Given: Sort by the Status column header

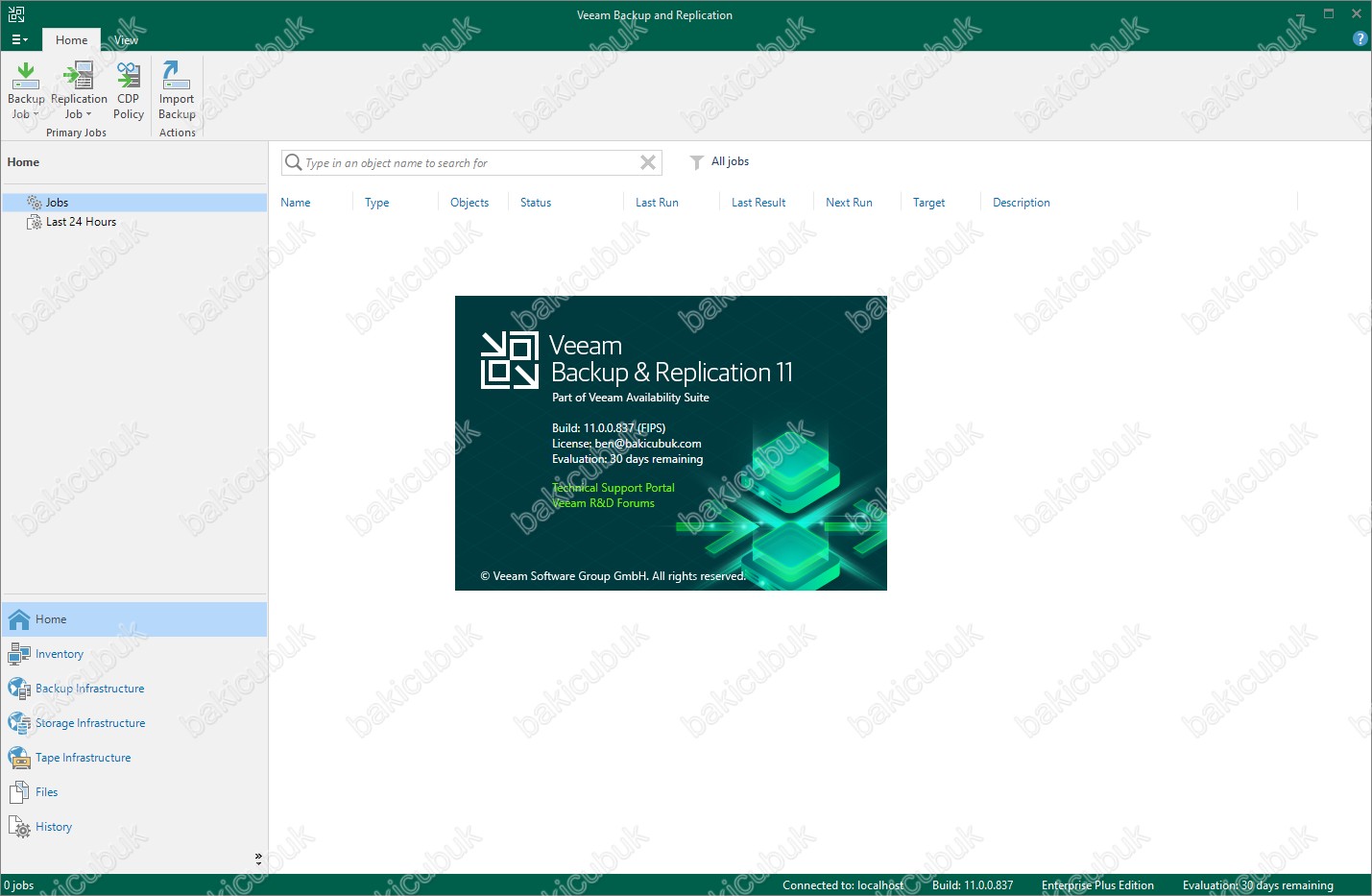Looking at the screenshot, I should tap(536, 203).
